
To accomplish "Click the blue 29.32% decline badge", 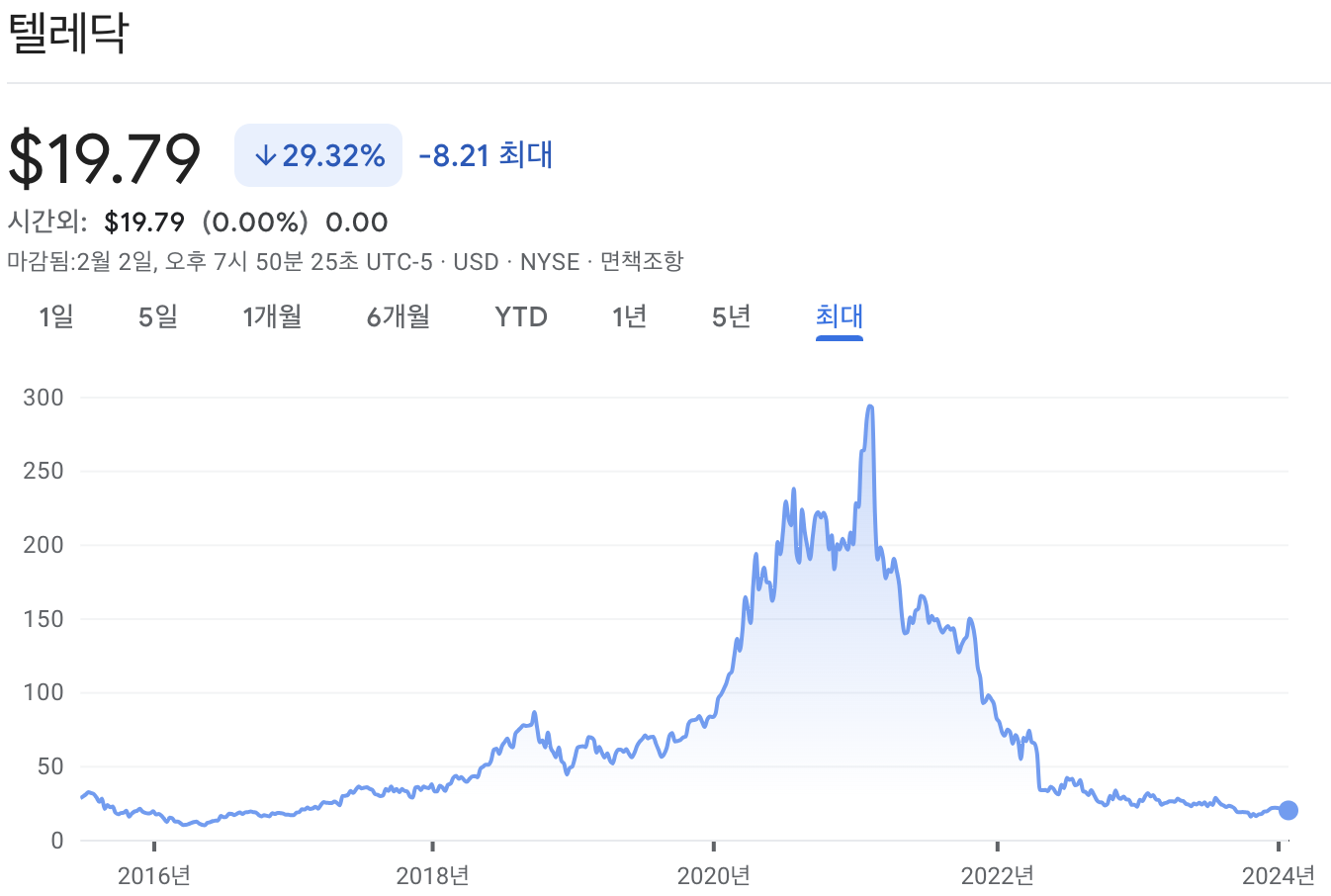I will coord(318,154).
